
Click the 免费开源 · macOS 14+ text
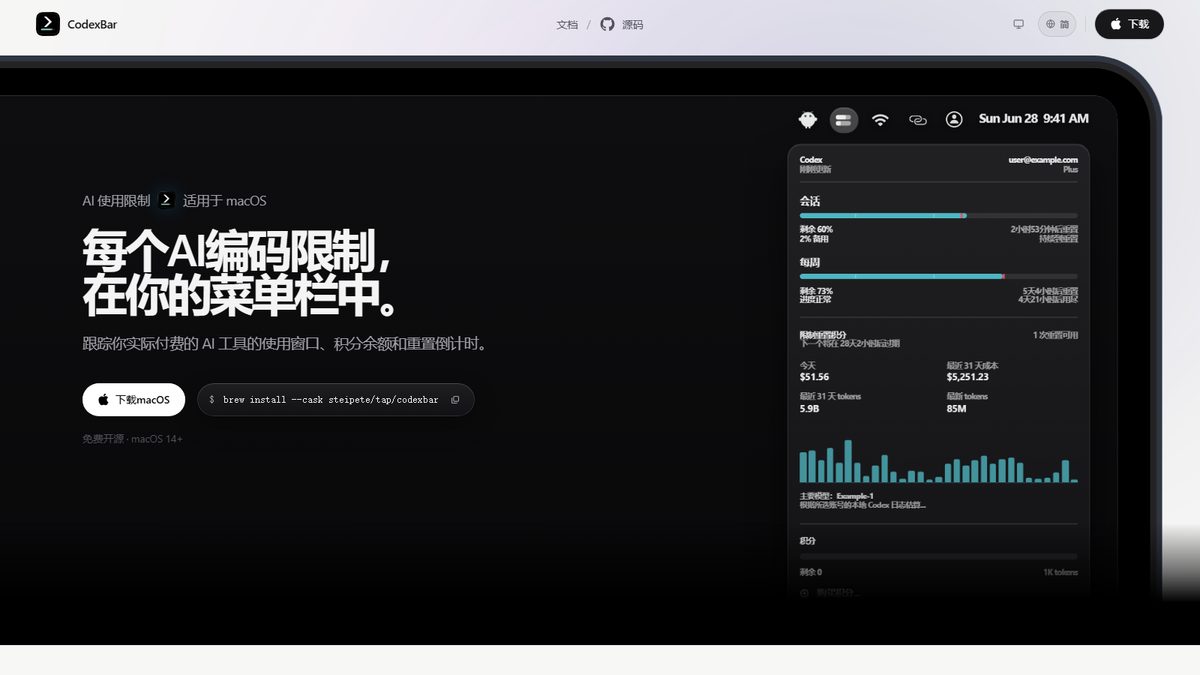coord(132,438)
